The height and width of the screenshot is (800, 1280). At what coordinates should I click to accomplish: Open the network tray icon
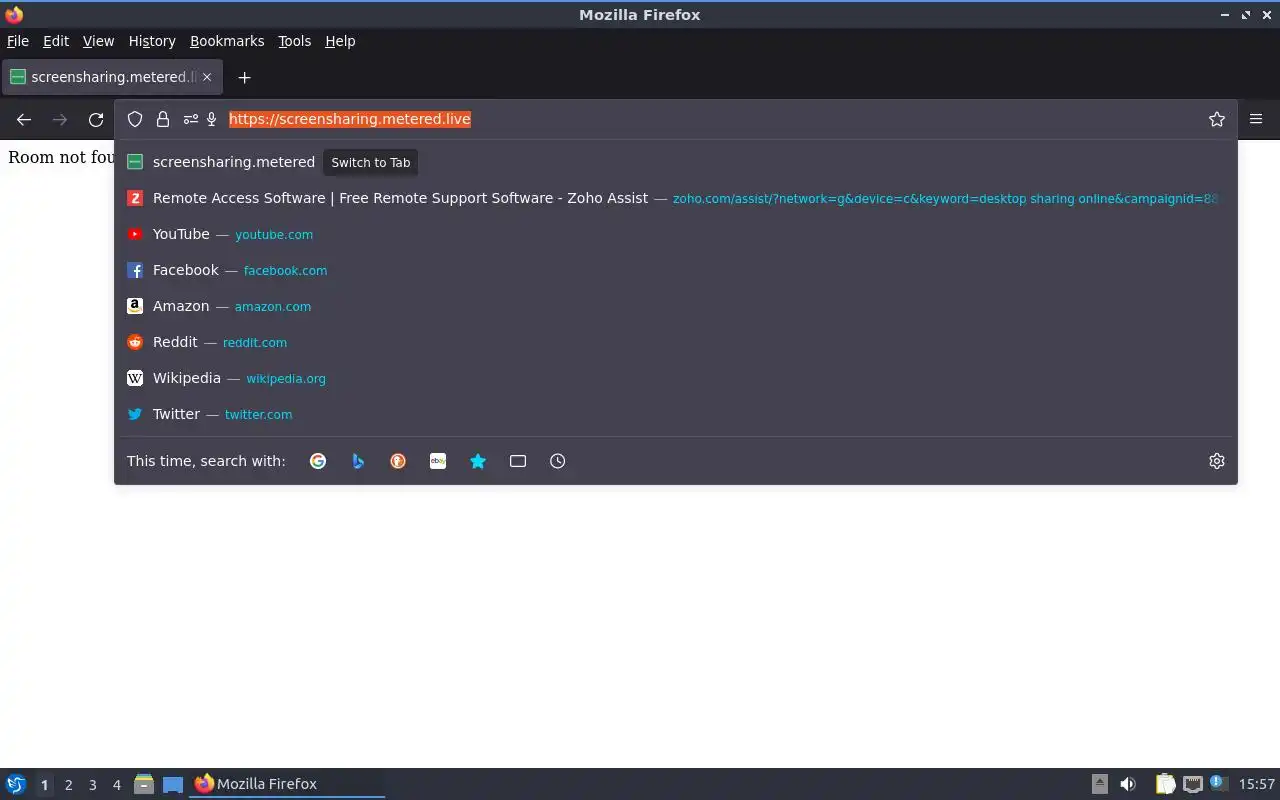click(1192, 784)
